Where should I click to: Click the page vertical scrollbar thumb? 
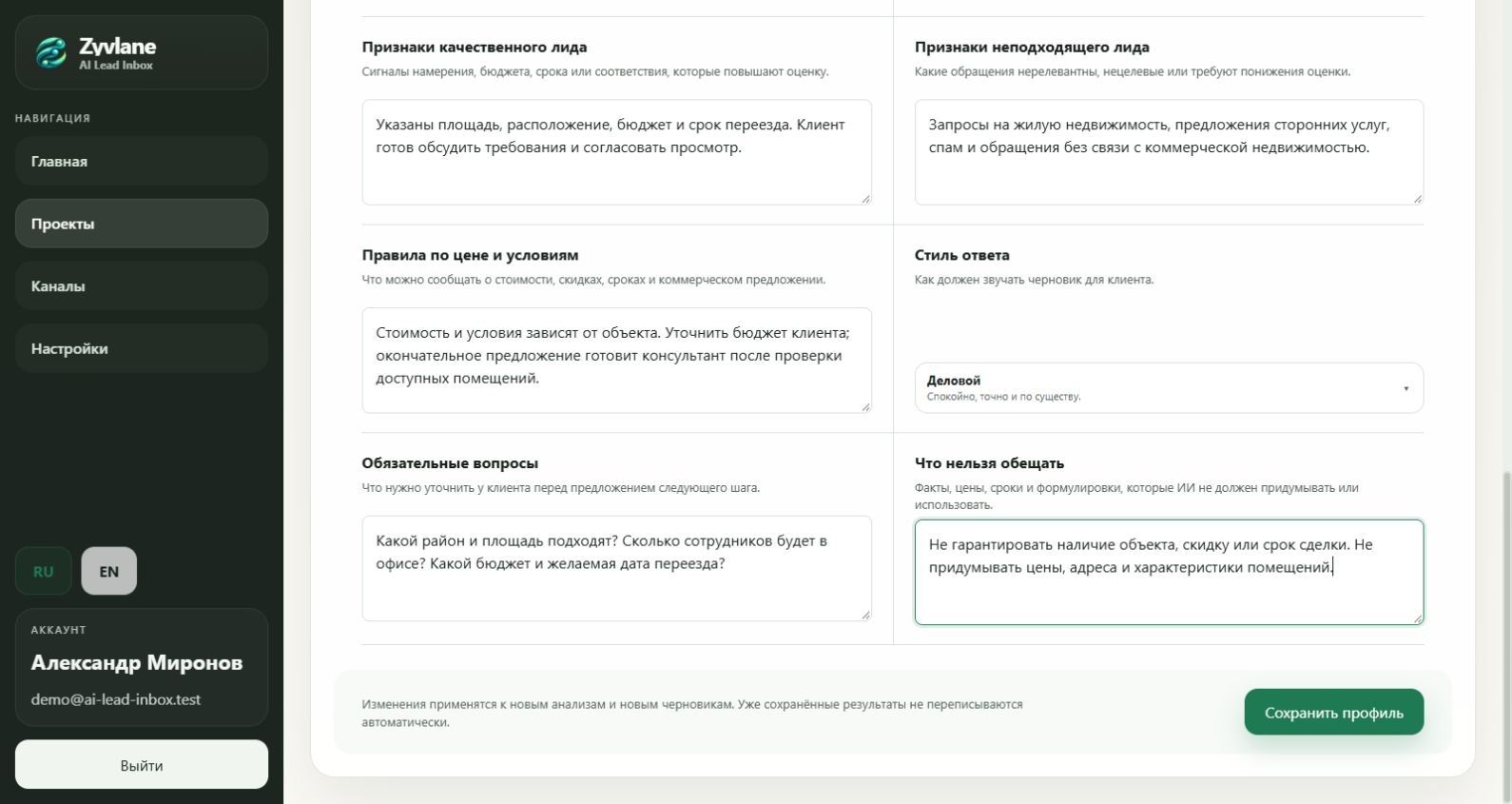[x=1506, y=636]
